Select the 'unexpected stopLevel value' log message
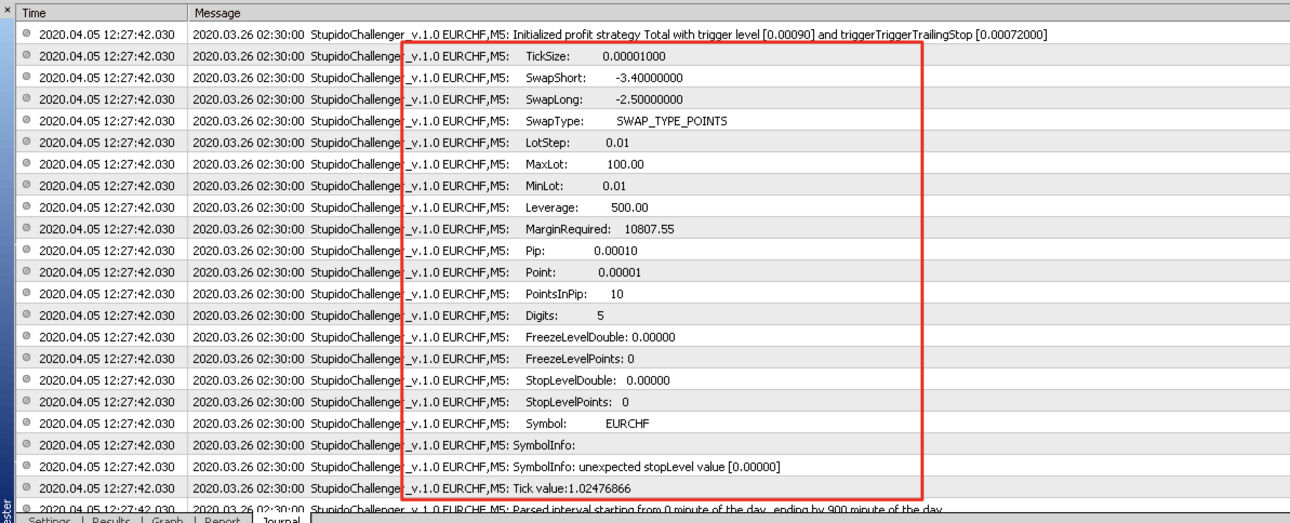 [486, 466]
